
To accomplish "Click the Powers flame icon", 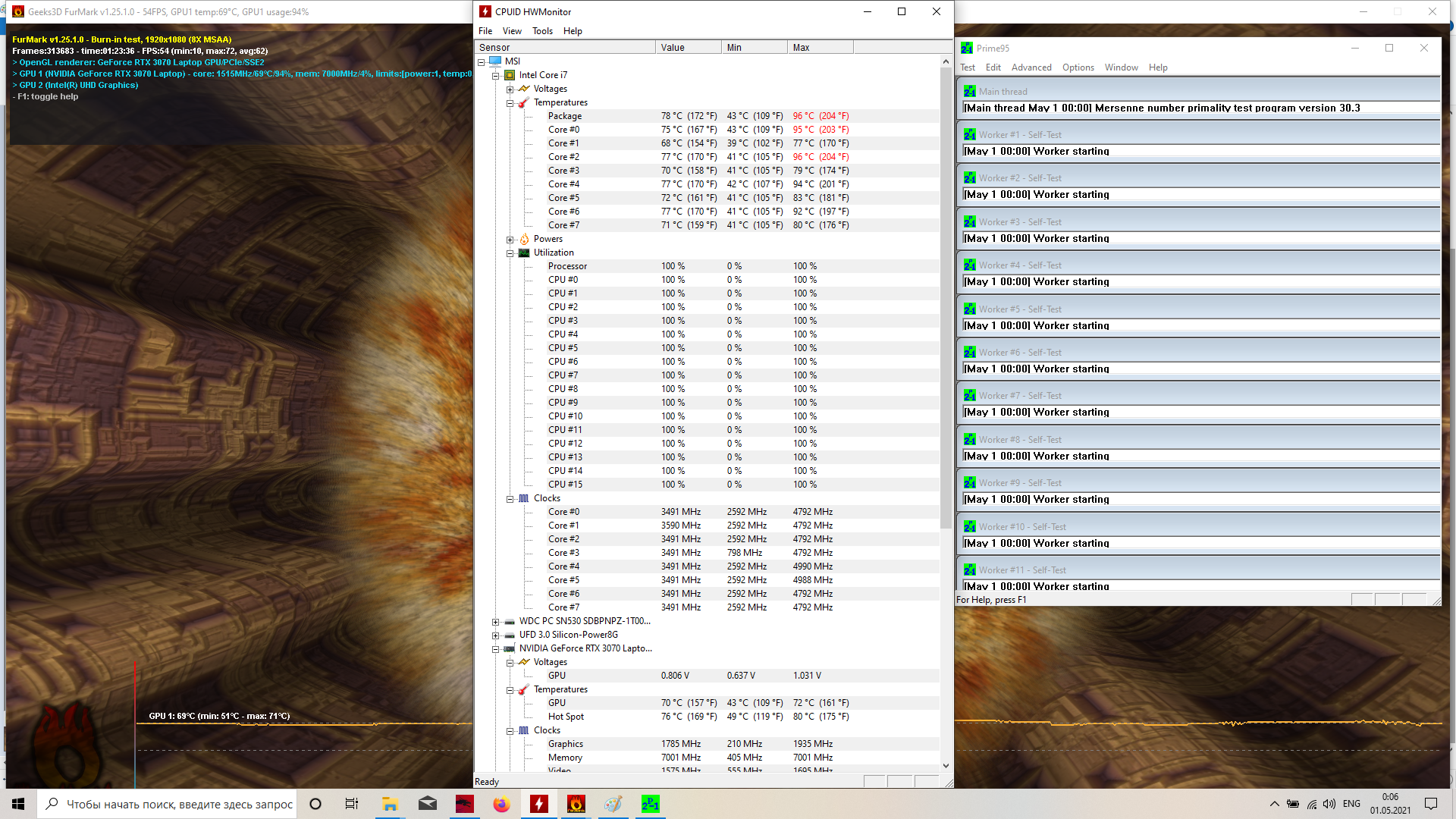I will point(524,239).
